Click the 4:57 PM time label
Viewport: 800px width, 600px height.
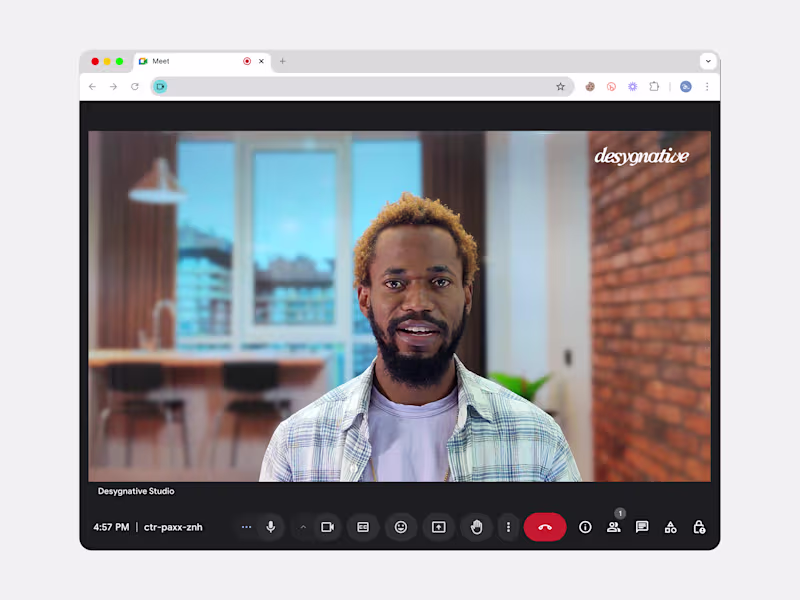click(x=111, y=527)
